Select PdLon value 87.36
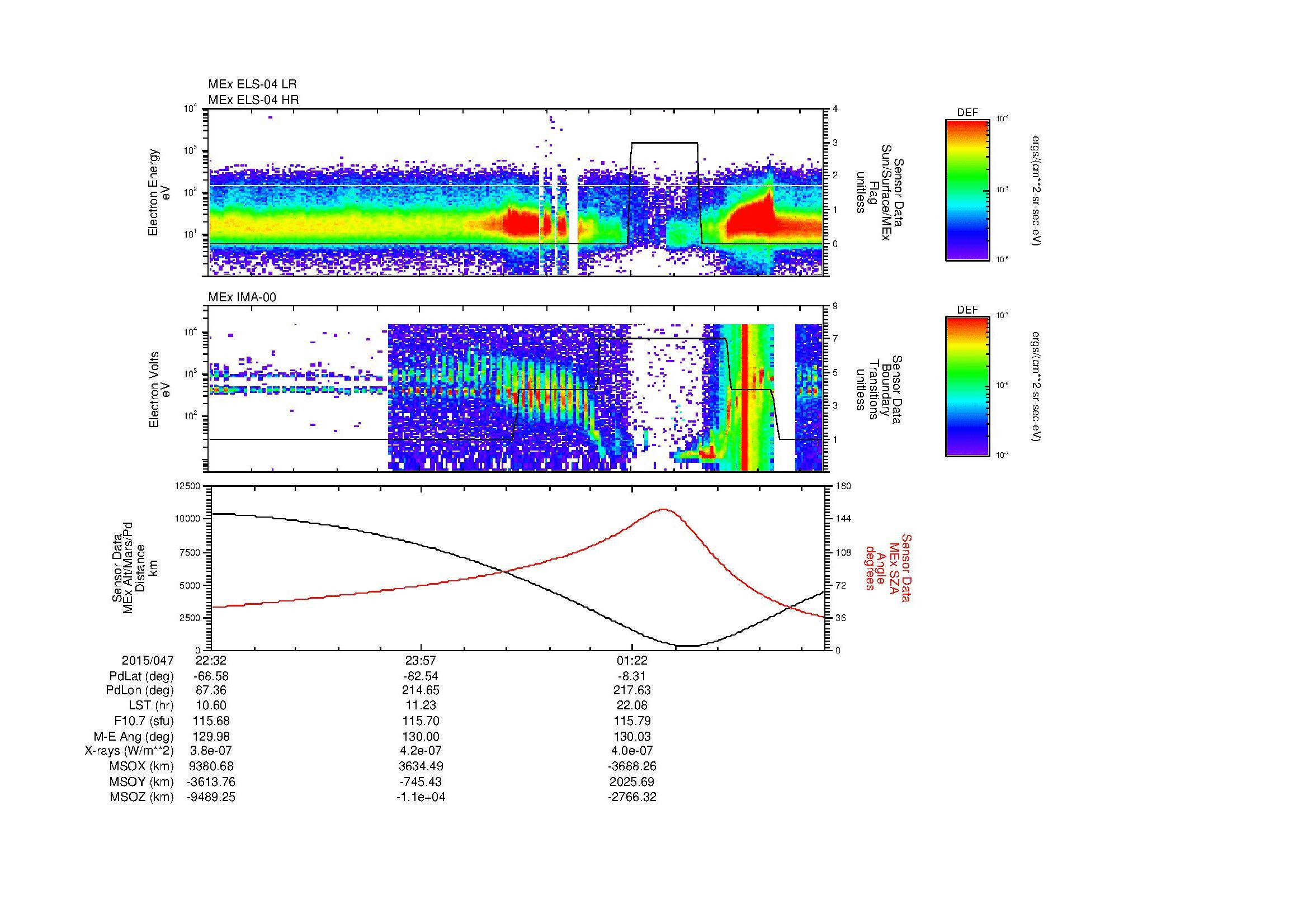The height and width of the screenshot is (924, 1308). (211, 690)
